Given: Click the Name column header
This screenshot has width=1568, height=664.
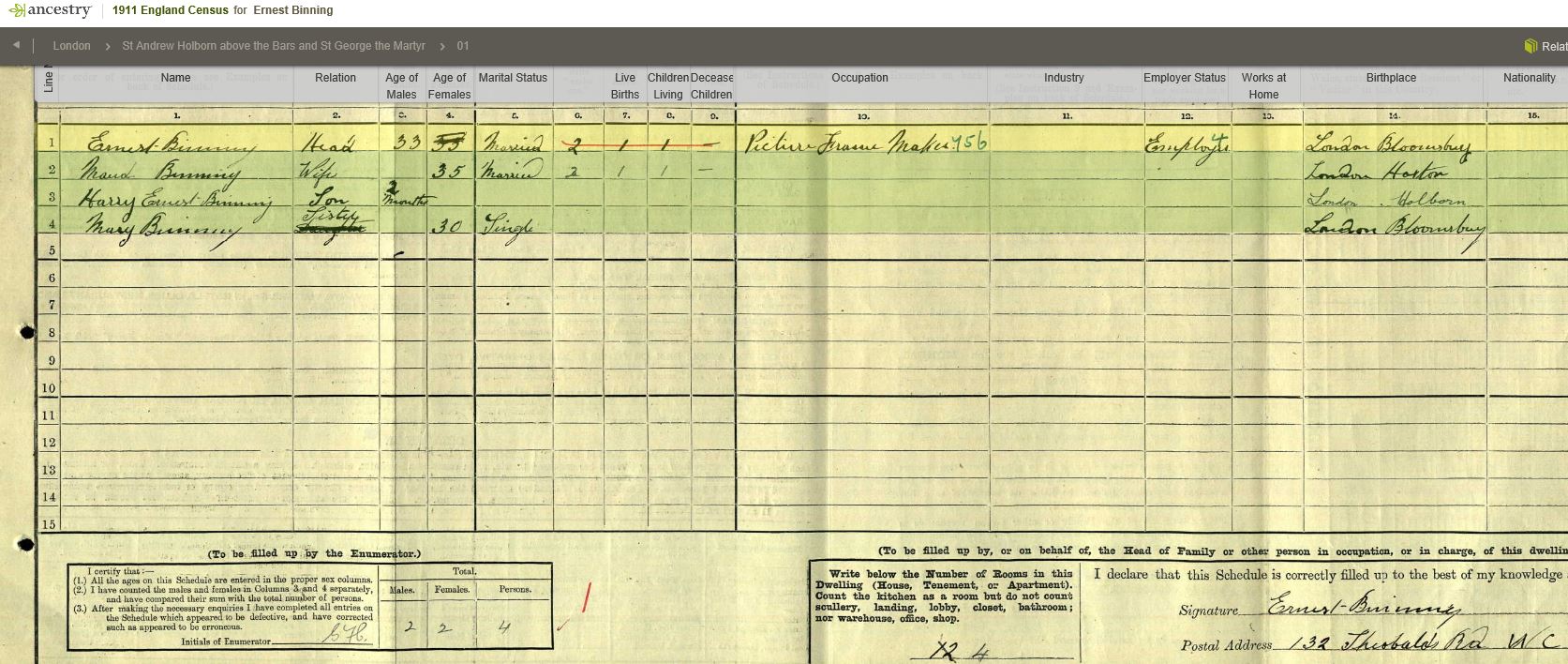Looking at the screenshot, I should (x=175, y=78).
